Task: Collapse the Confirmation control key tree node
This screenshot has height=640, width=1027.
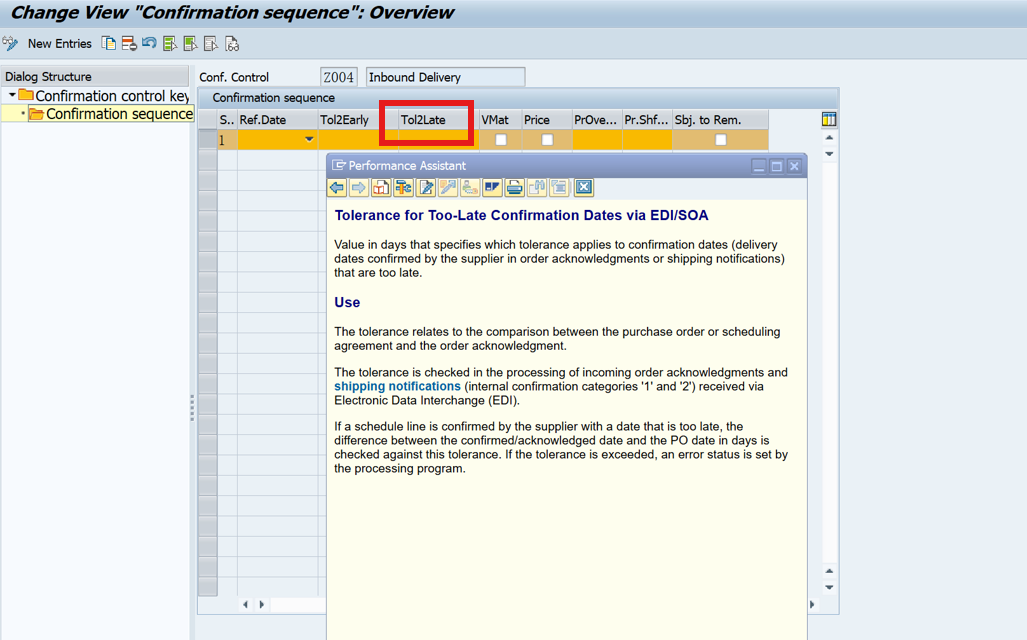Action: (x=12, y=96)
